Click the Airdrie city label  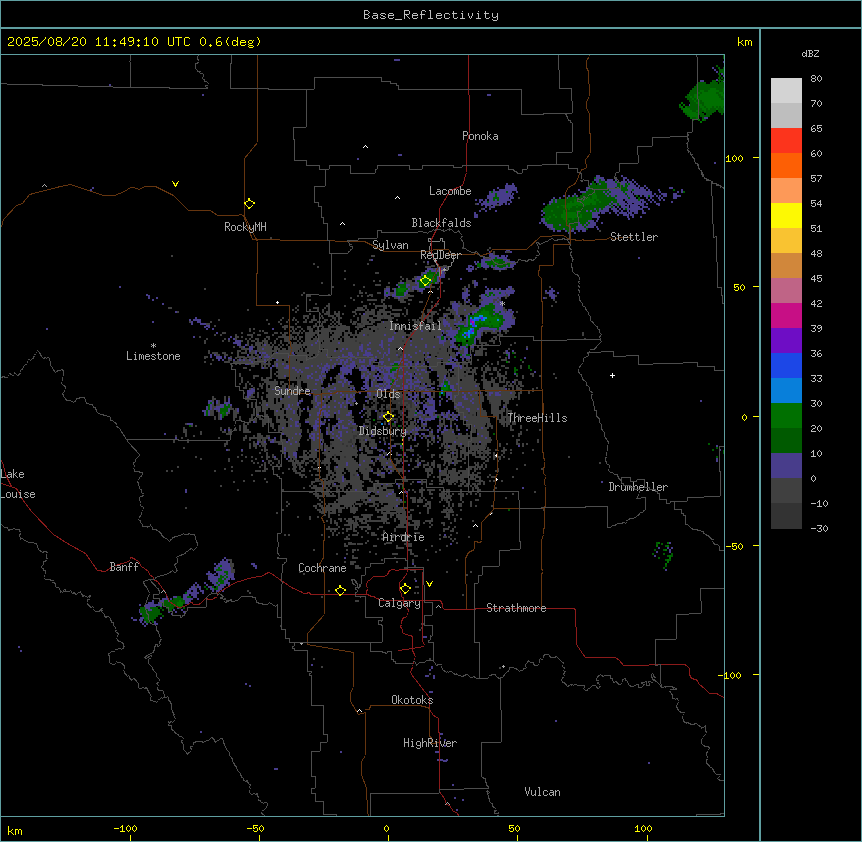click(x=403, y=537)
